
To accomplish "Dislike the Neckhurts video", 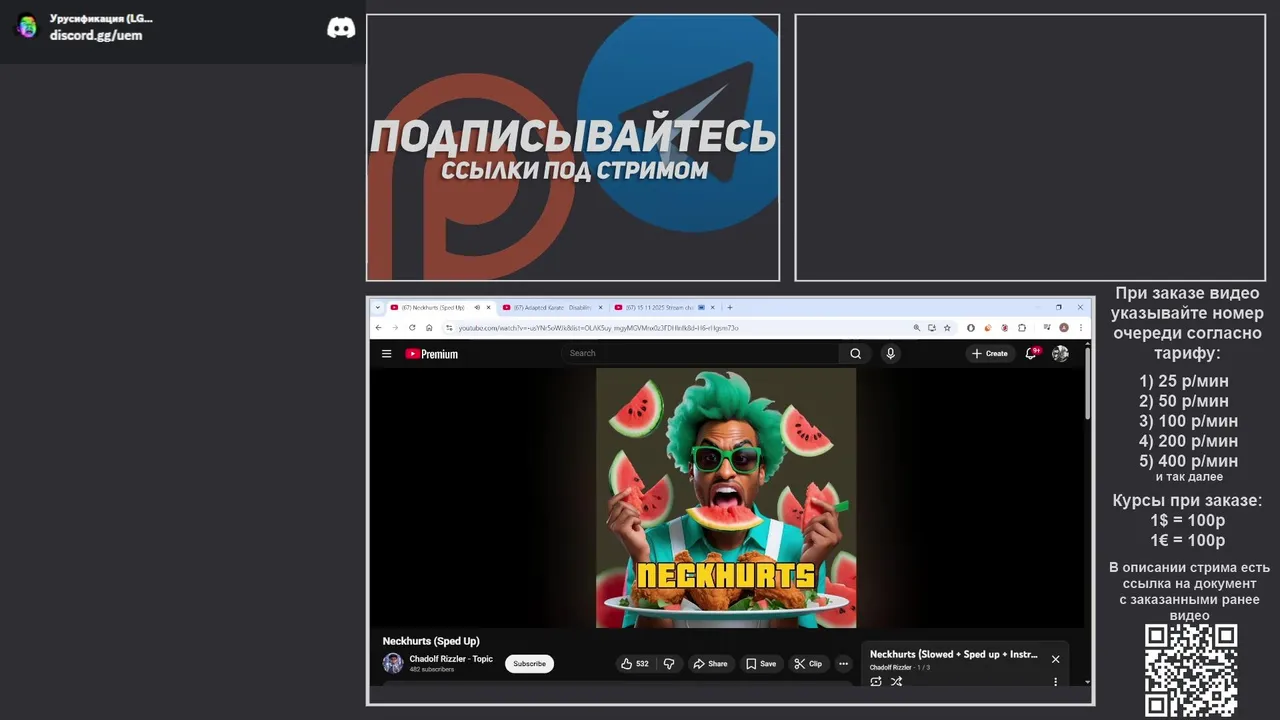I will coord(669,664).
